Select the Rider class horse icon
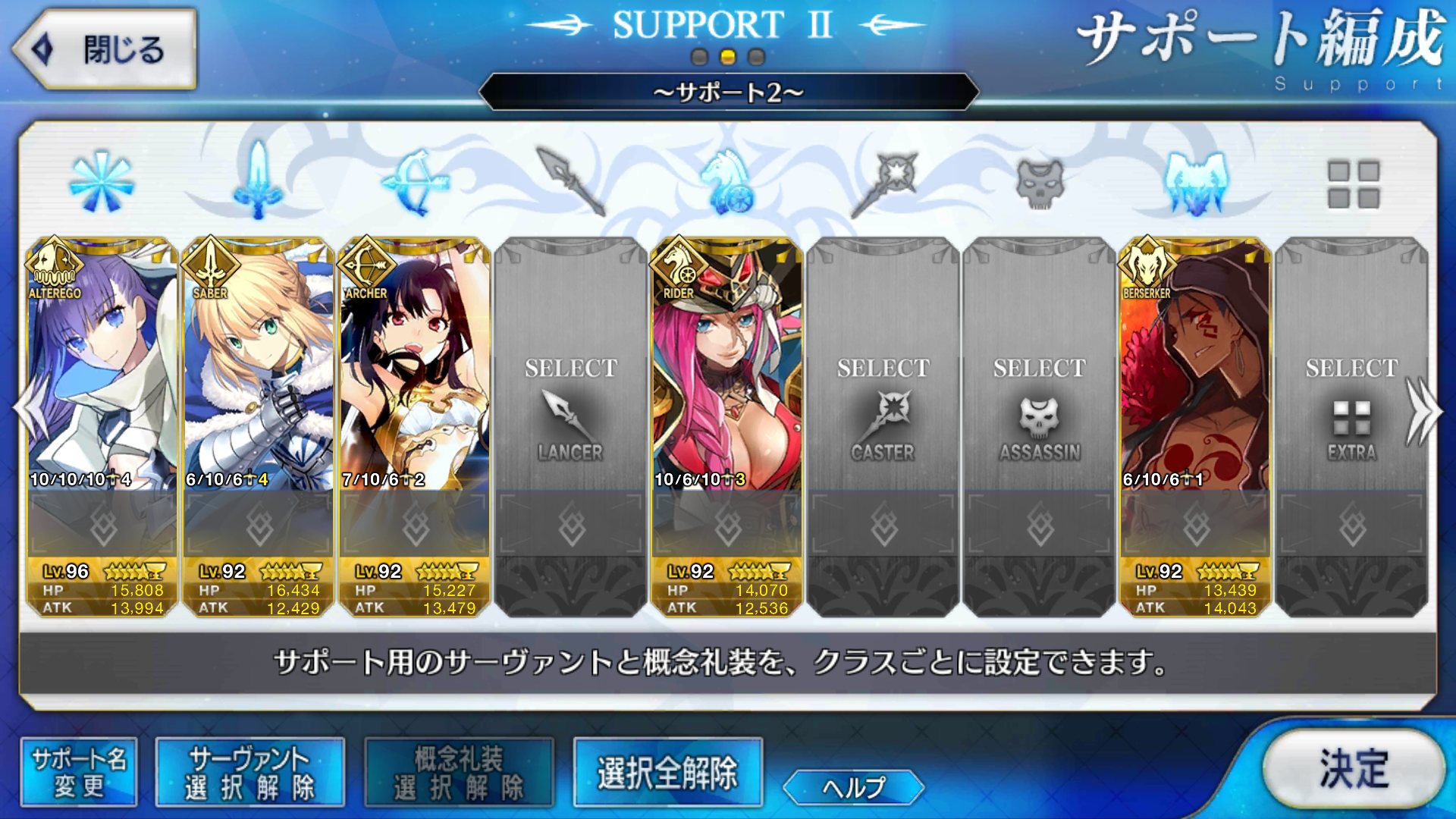 tap(726, 182)
